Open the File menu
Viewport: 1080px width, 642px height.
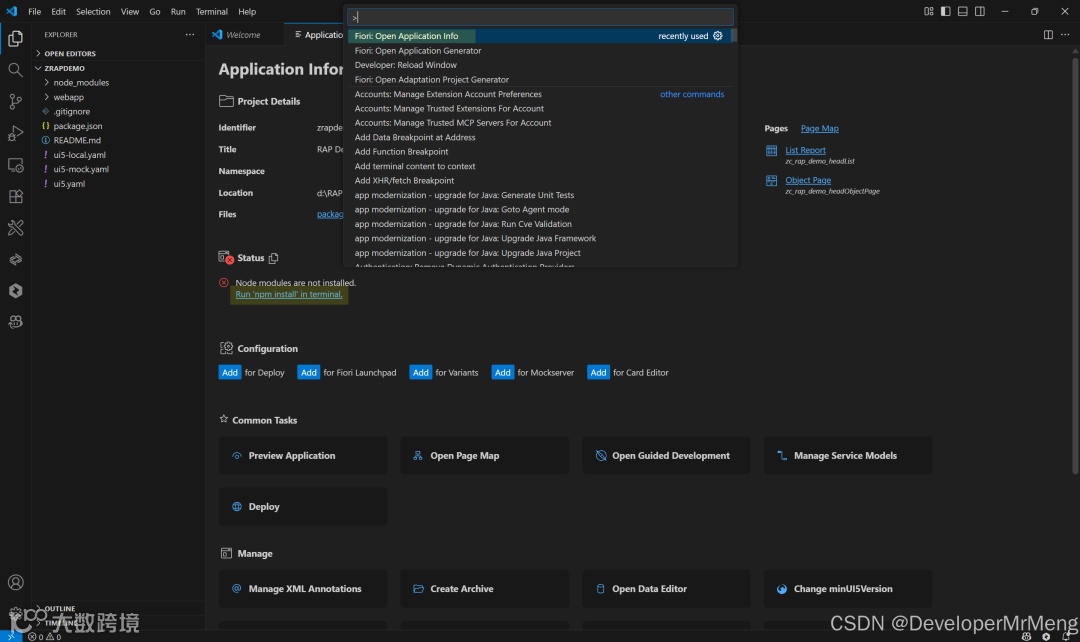coord(34,11)
